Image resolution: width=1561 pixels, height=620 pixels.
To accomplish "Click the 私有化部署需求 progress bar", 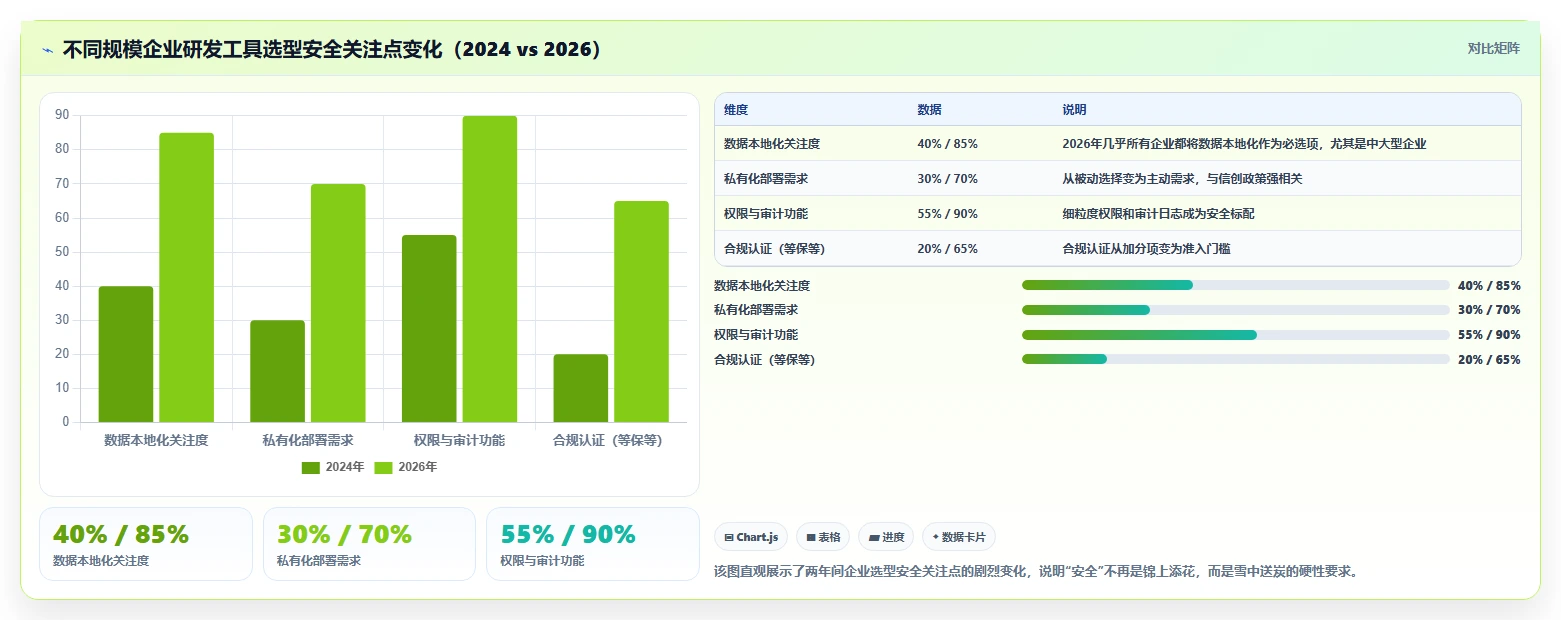I will (1235, 310).
